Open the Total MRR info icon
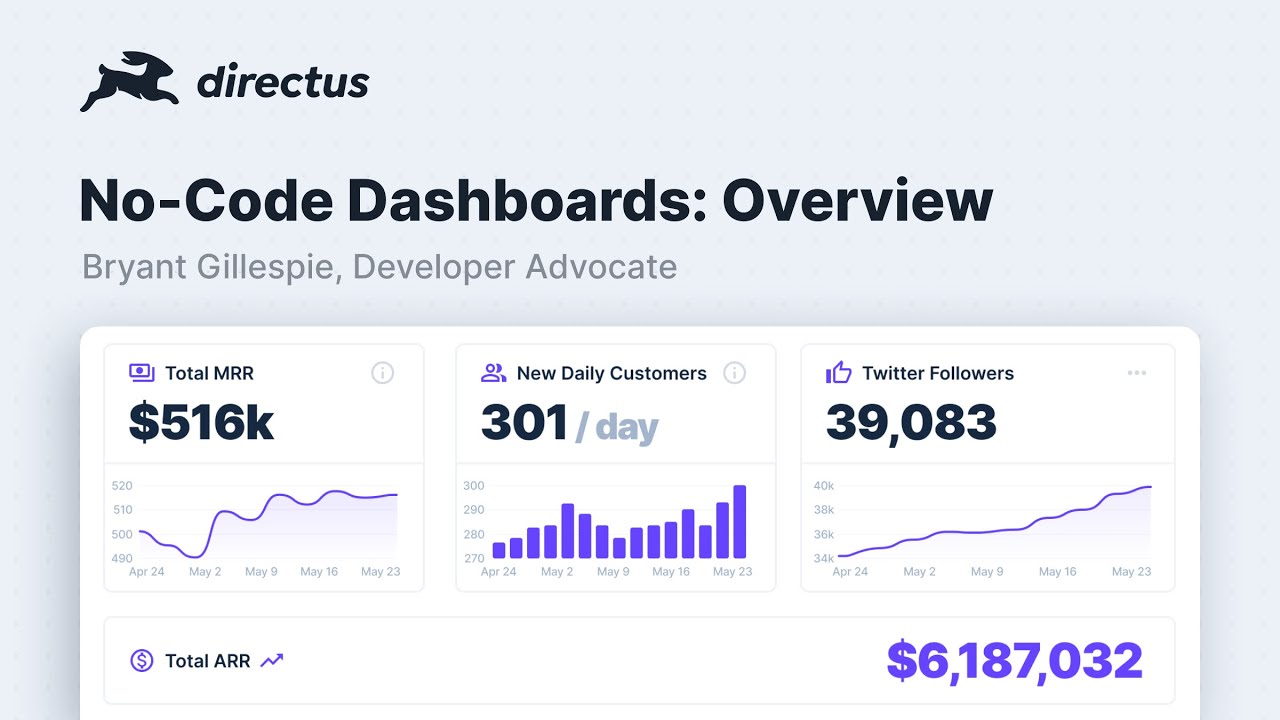Image resolution: width=1280 pixels, height=720 pixels. pos(382,373)
